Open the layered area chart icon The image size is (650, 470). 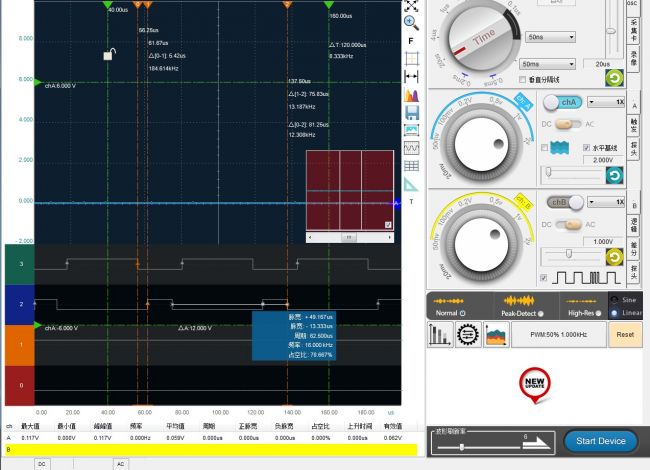(496, 334)
